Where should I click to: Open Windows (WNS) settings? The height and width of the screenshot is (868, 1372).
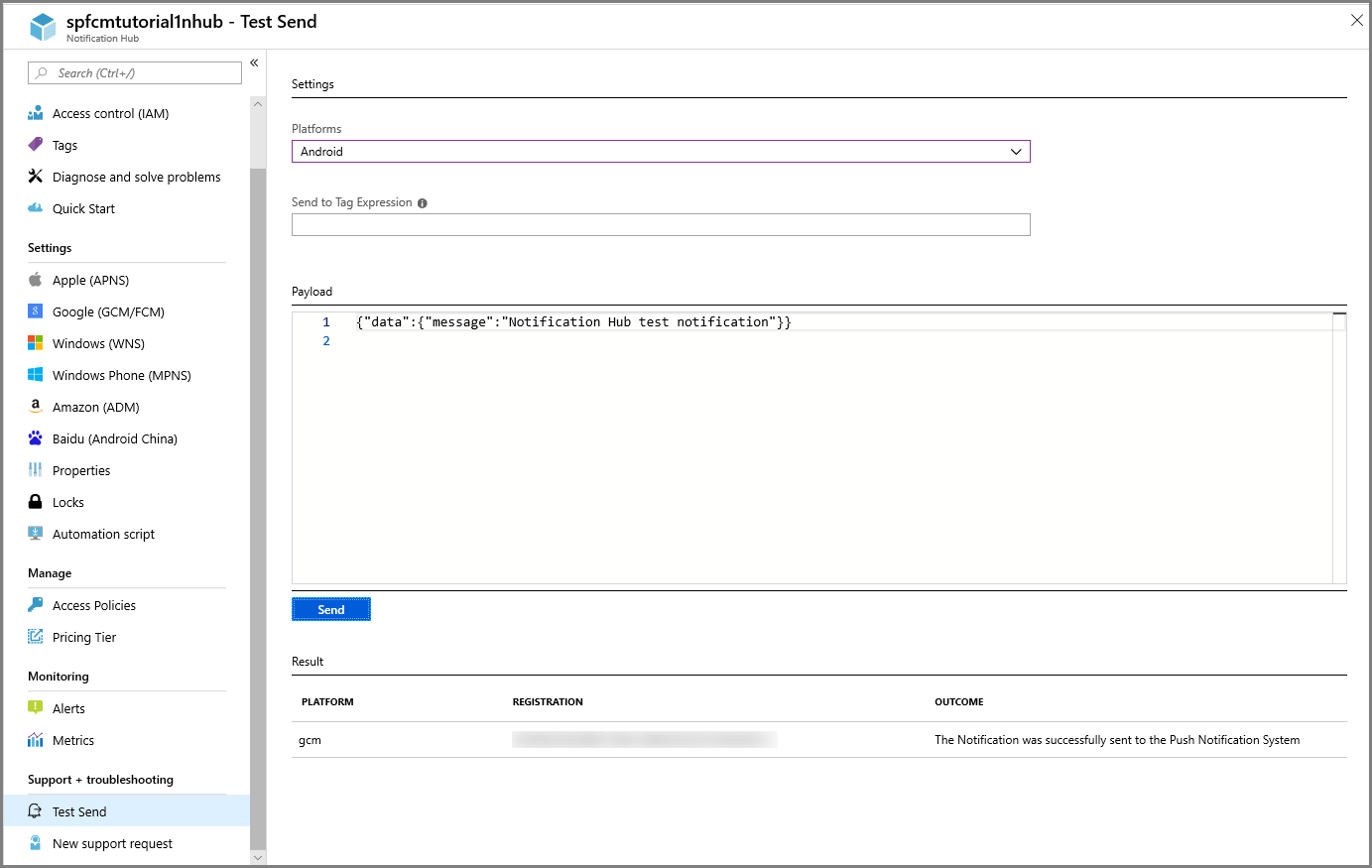click(x=96, y=343)
